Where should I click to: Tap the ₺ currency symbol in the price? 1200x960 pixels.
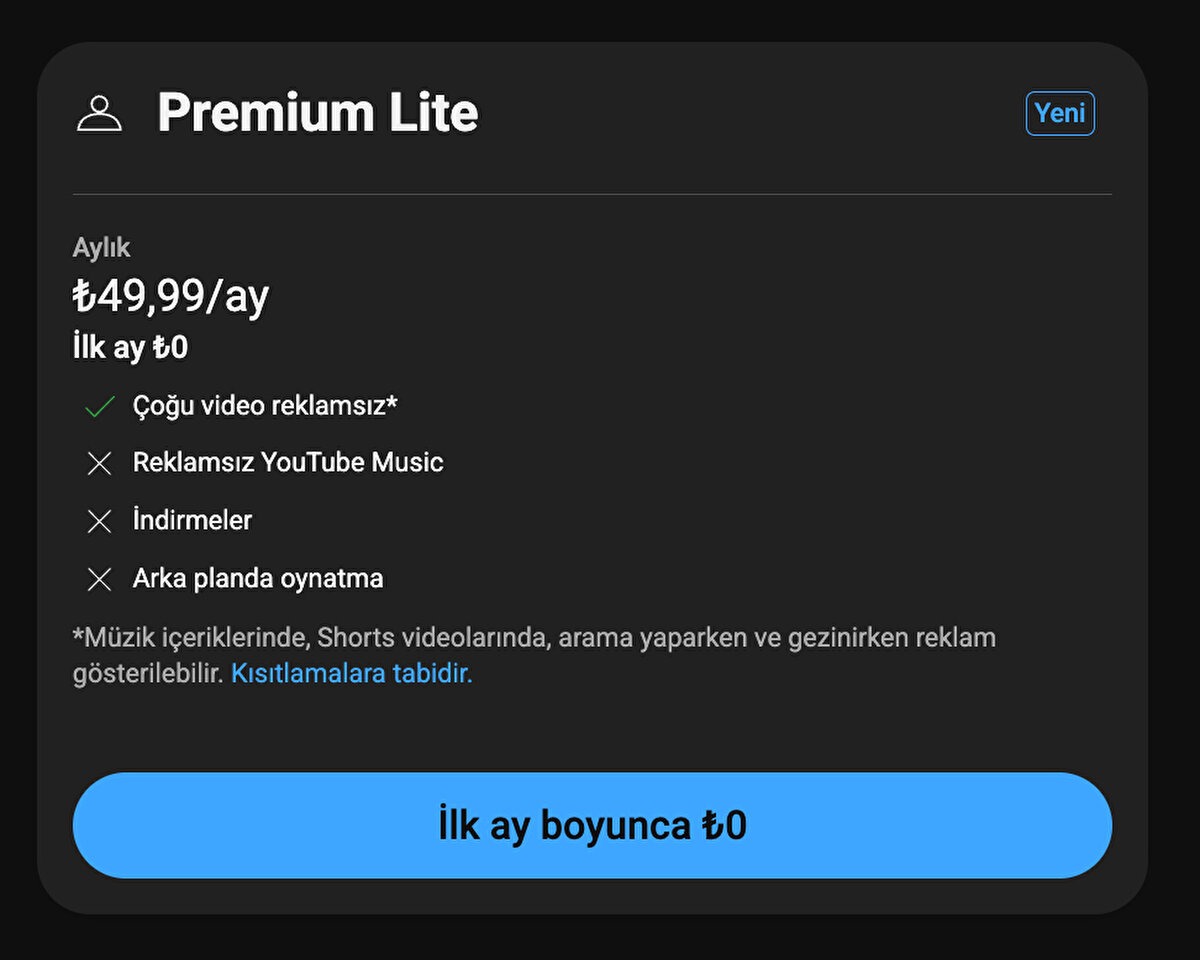(x=84, y=294)
